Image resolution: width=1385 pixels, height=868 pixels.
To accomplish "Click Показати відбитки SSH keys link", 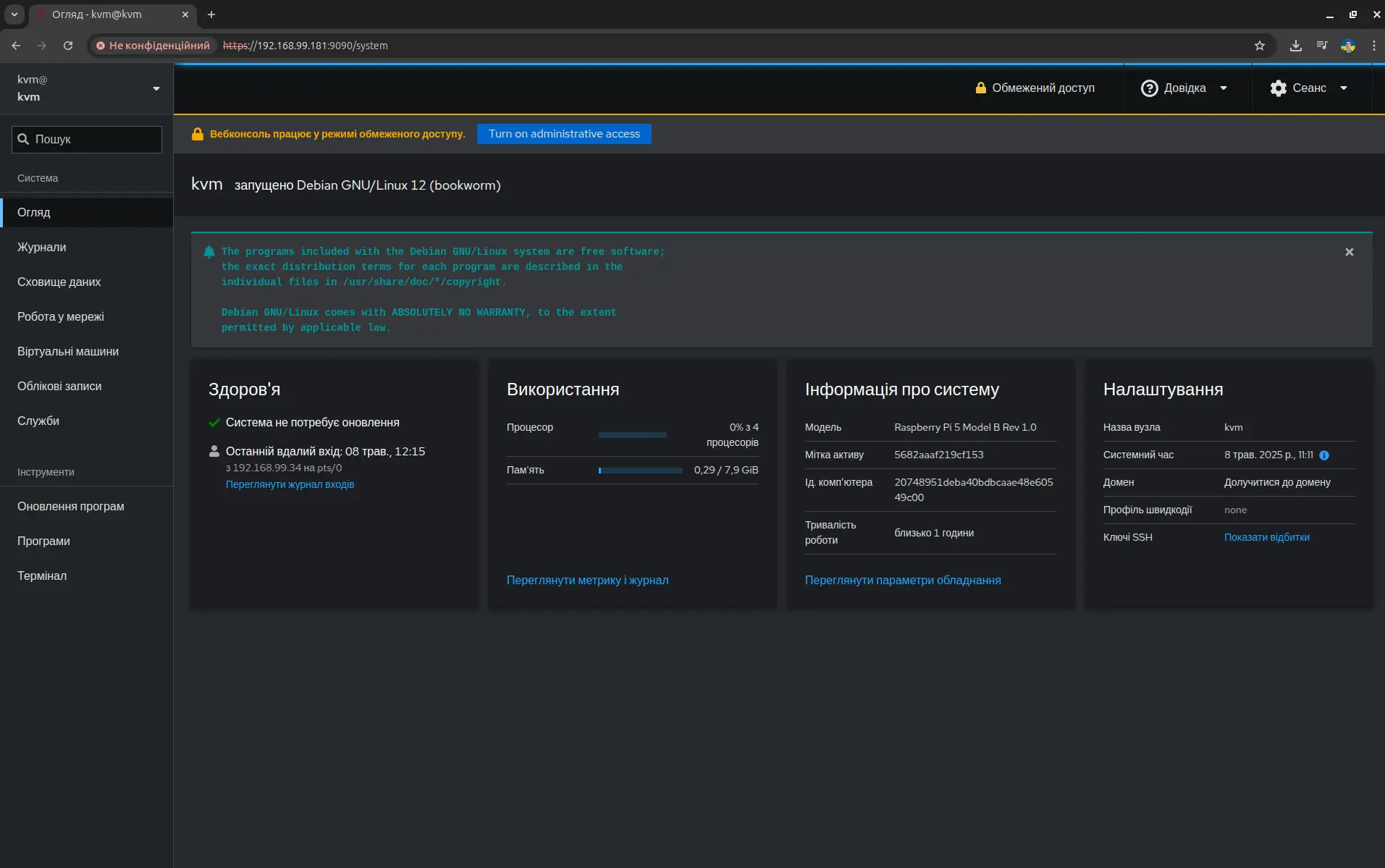I will [x=1266, y=537].
